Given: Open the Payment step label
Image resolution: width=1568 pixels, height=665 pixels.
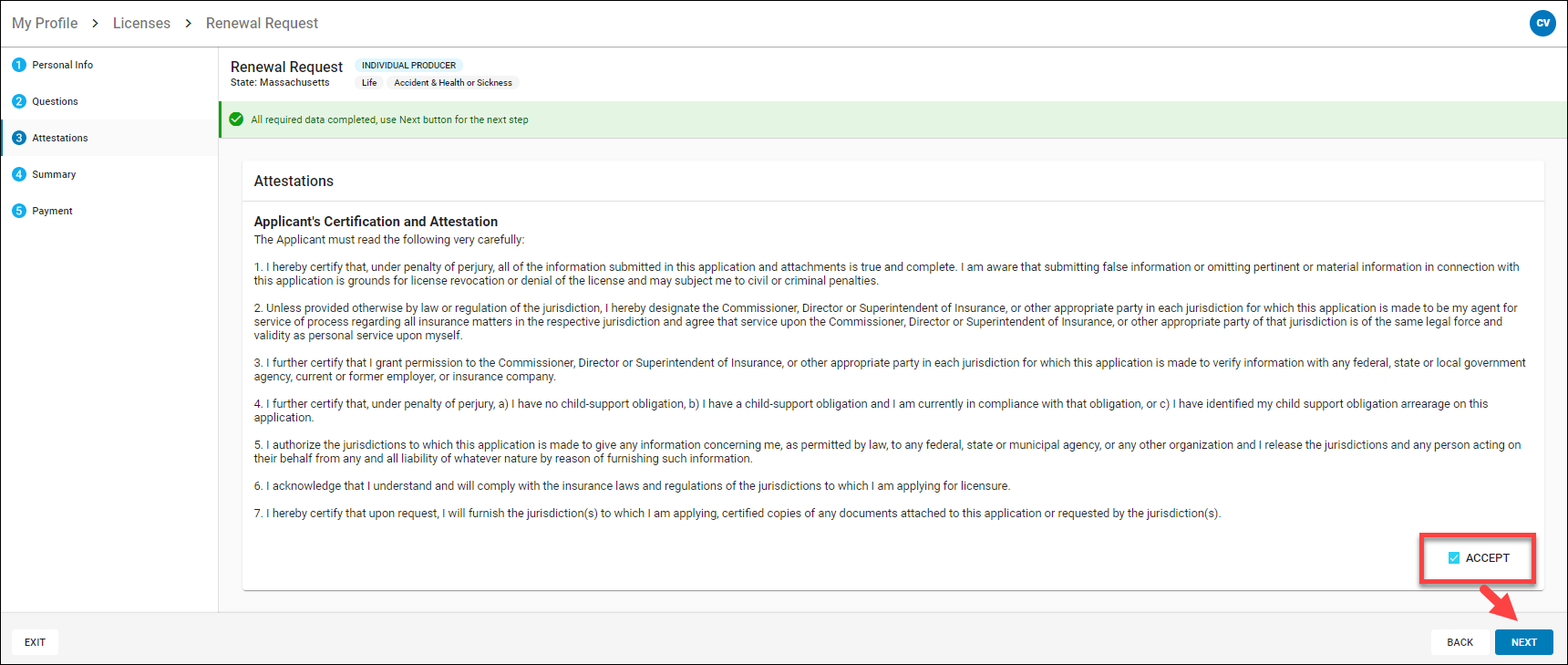Looking at the screenshot, I should (x=52, y=211).
